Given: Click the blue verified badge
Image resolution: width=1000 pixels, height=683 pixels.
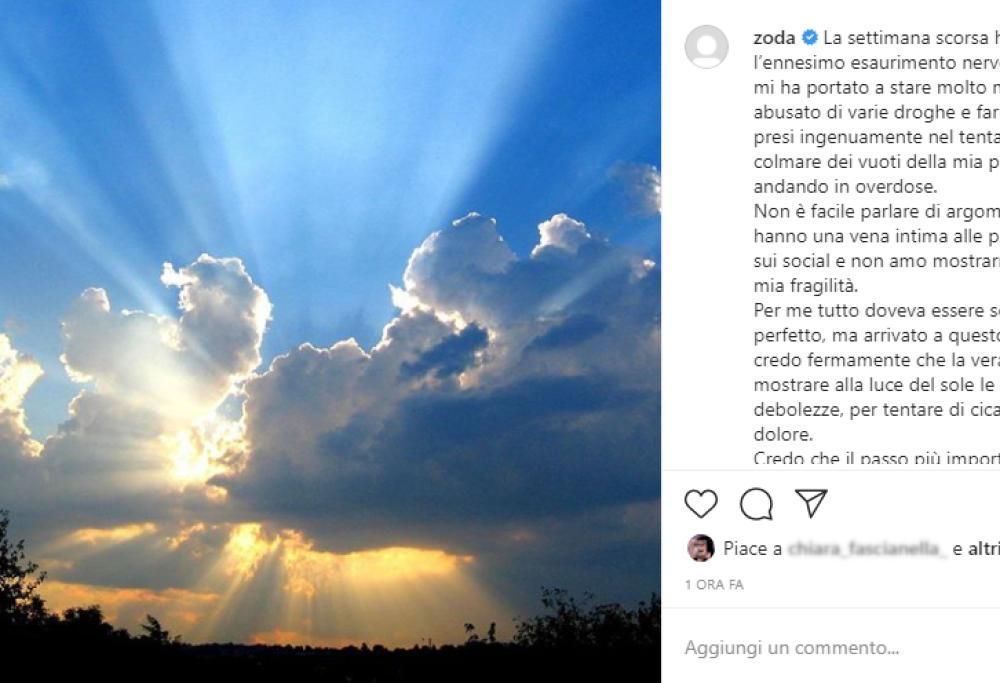Looking at the screenshot, I should pos(810,39).
